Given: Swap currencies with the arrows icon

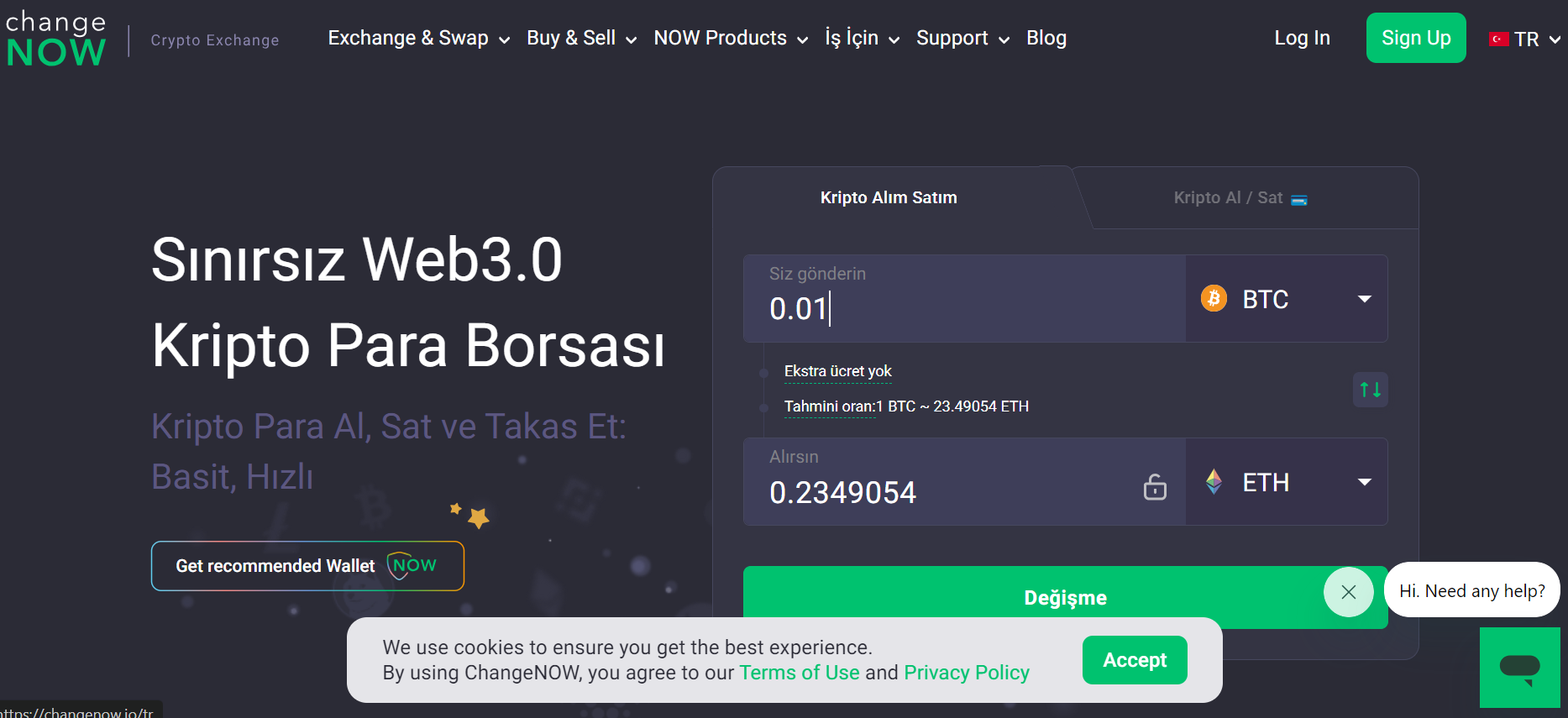Looking at the screenshot, I should point(1370,390).
